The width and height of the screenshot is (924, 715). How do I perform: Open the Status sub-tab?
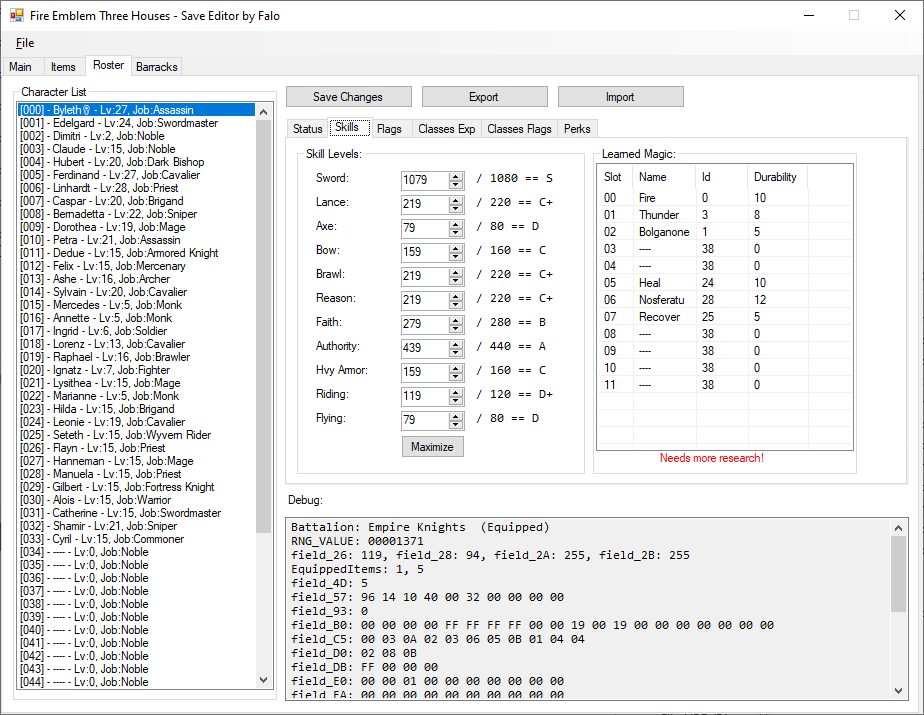click(308, 128)
